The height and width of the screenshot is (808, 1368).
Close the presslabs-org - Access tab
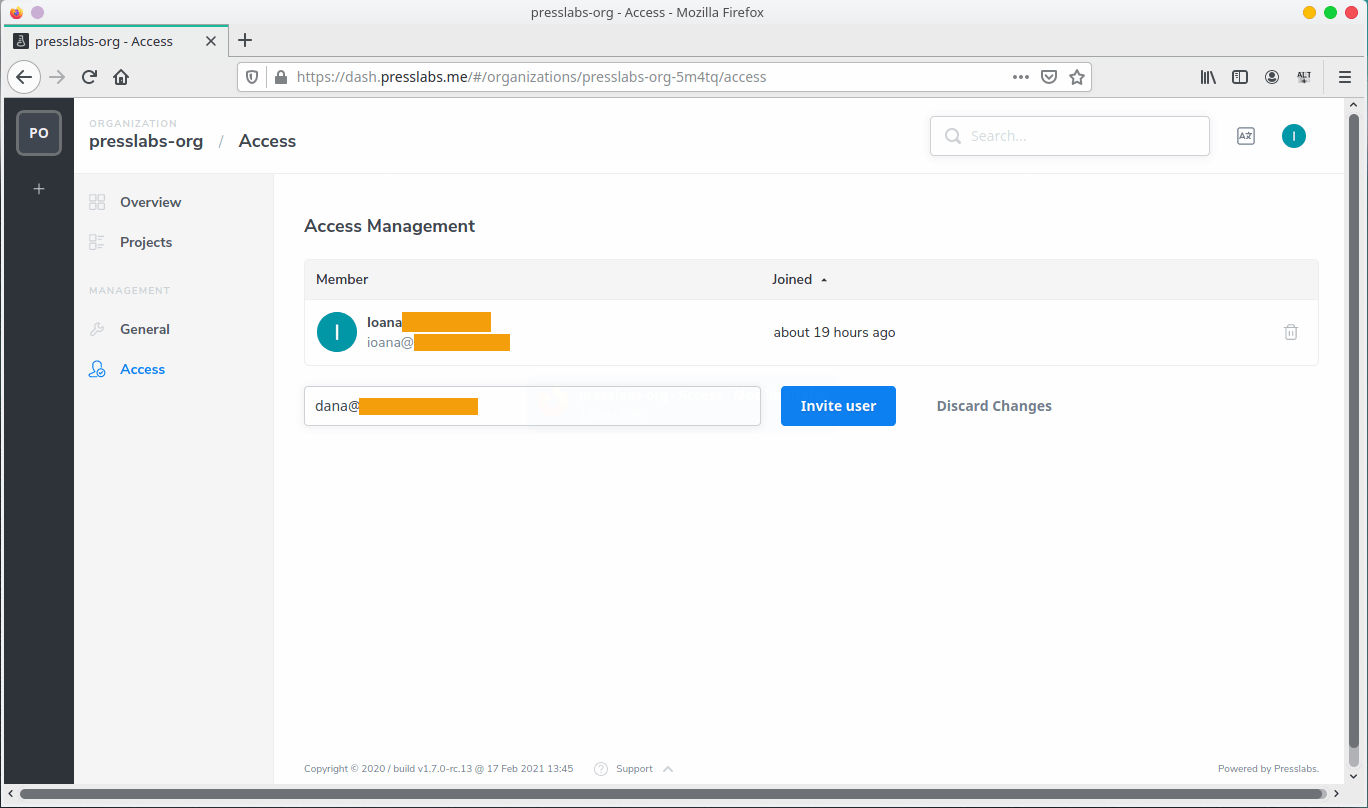[211, 41]
